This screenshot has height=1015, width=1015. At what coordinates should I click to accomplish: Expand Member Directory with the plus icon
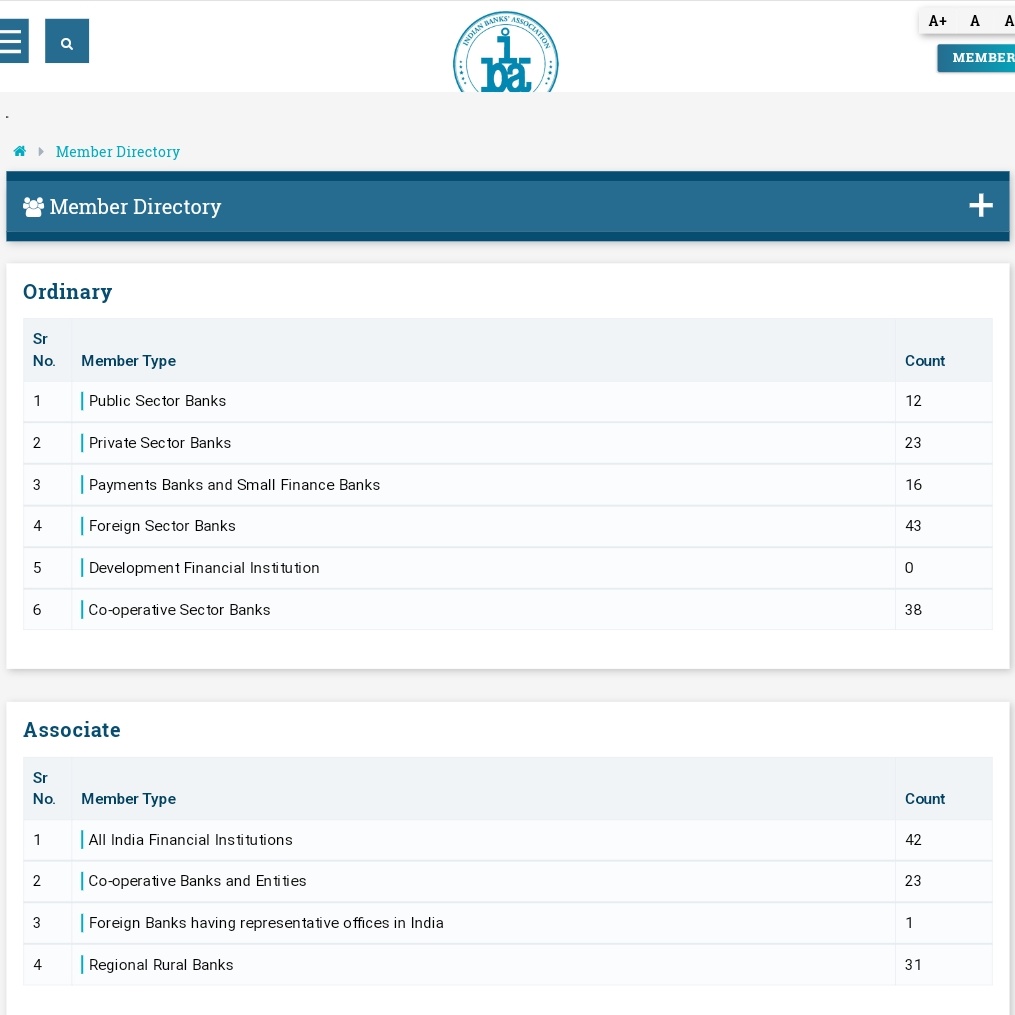click(981, 205)
